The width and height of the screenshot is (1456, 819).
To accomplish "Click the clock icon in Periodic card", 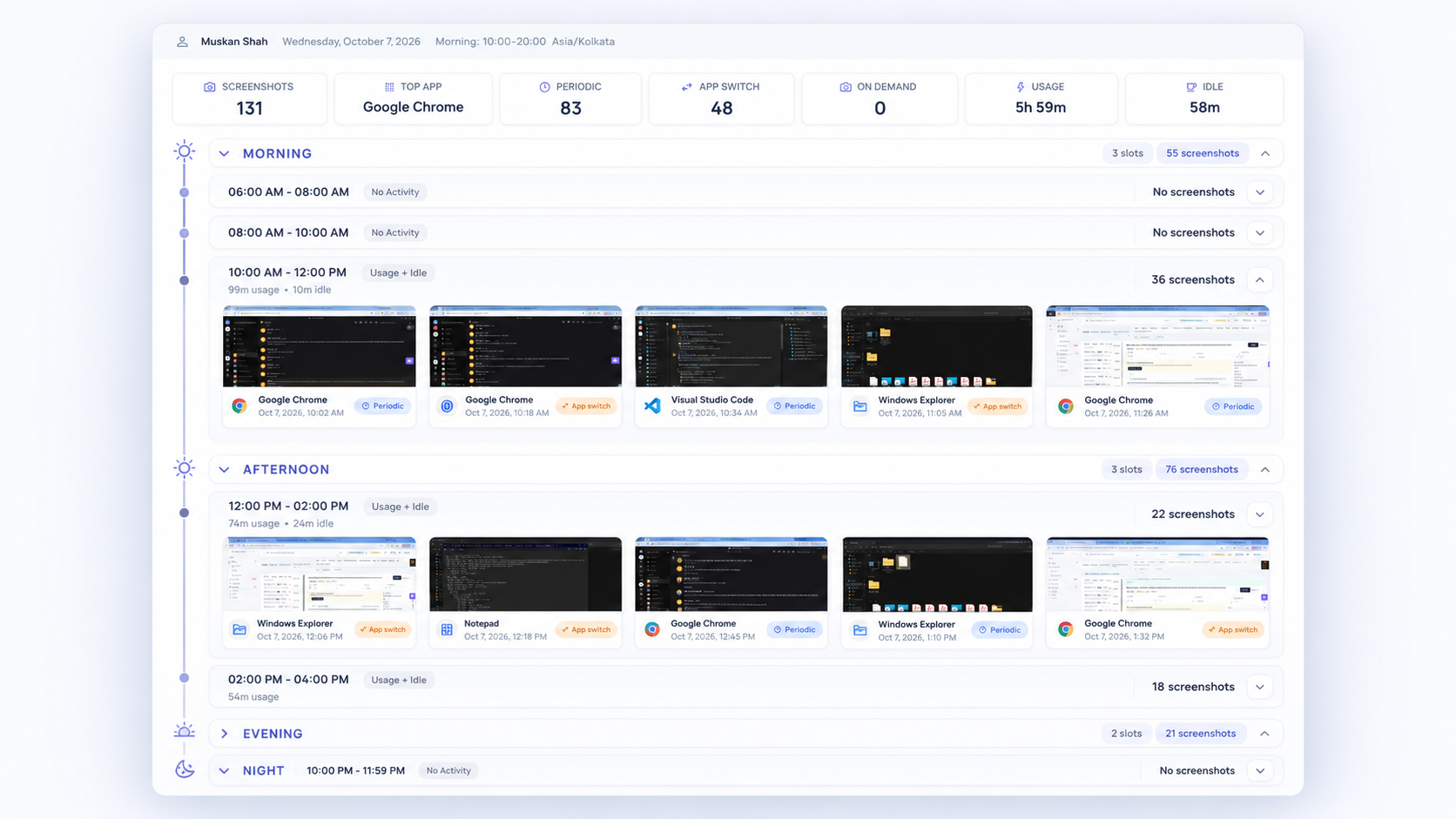I will (544, 87).
